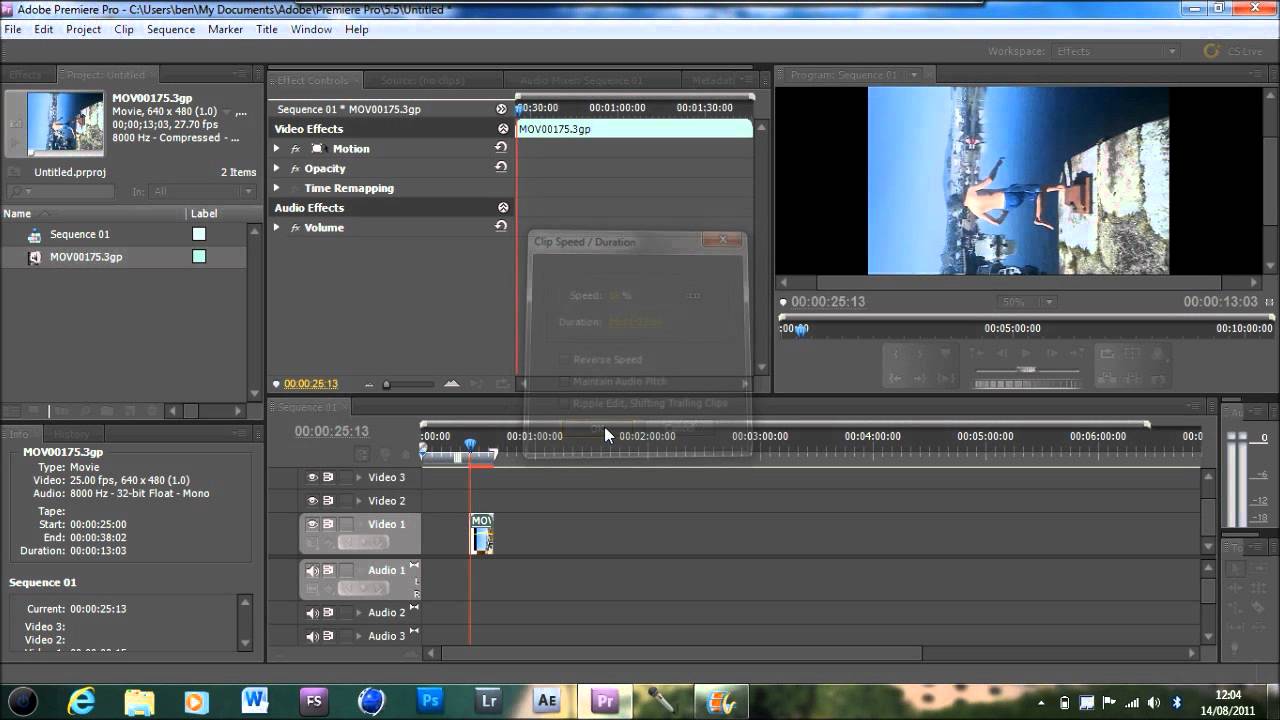Click the Motion transform icon
Screen dimensions: 1280x720
[317, 148]
